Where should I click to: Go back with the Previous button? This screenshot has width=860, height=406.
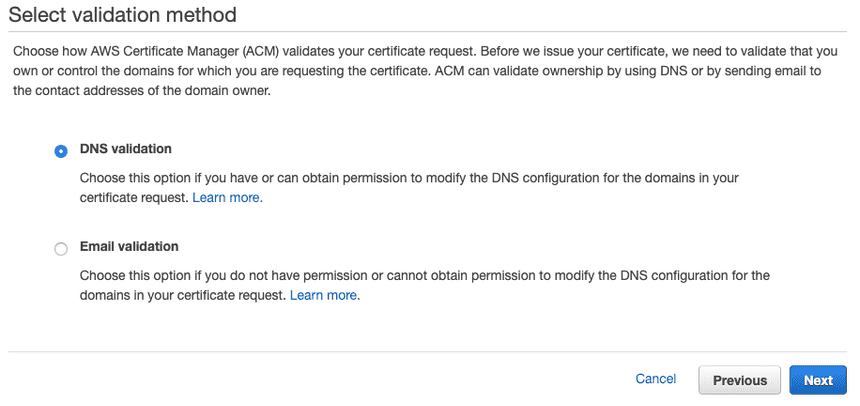click(x=739, y=380)
